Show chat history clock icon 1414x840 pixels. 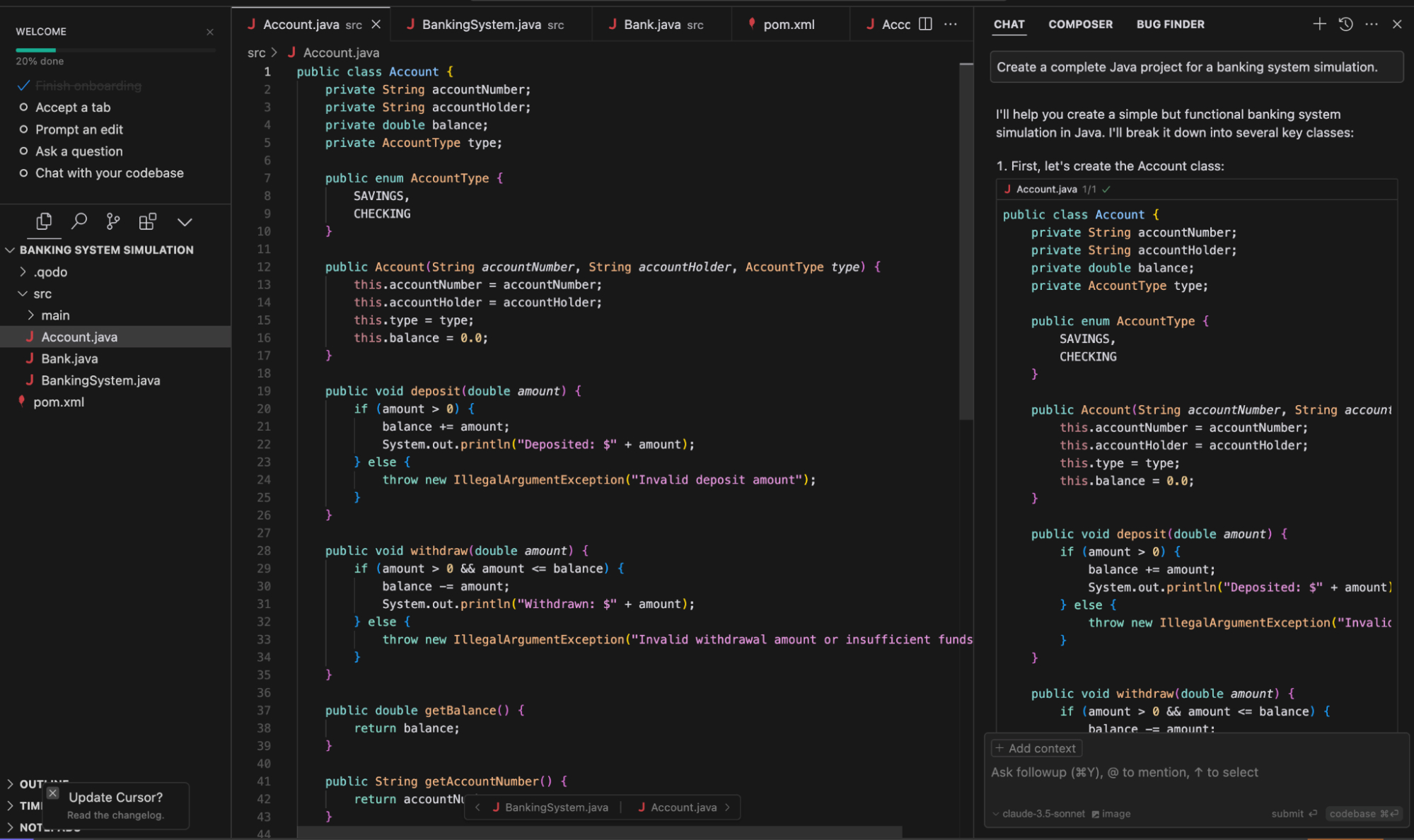pyautogui.click(x=1345, y=24)
